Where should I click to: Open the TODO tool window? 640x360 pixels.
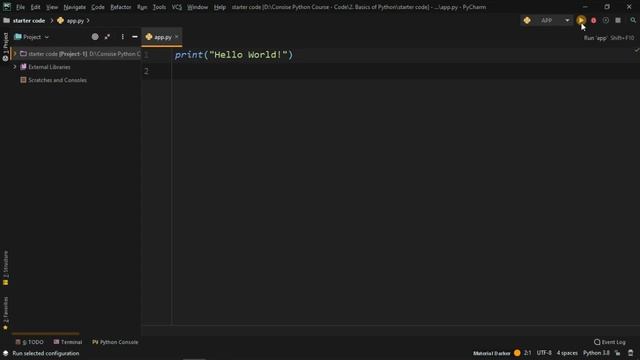[29, 342]
